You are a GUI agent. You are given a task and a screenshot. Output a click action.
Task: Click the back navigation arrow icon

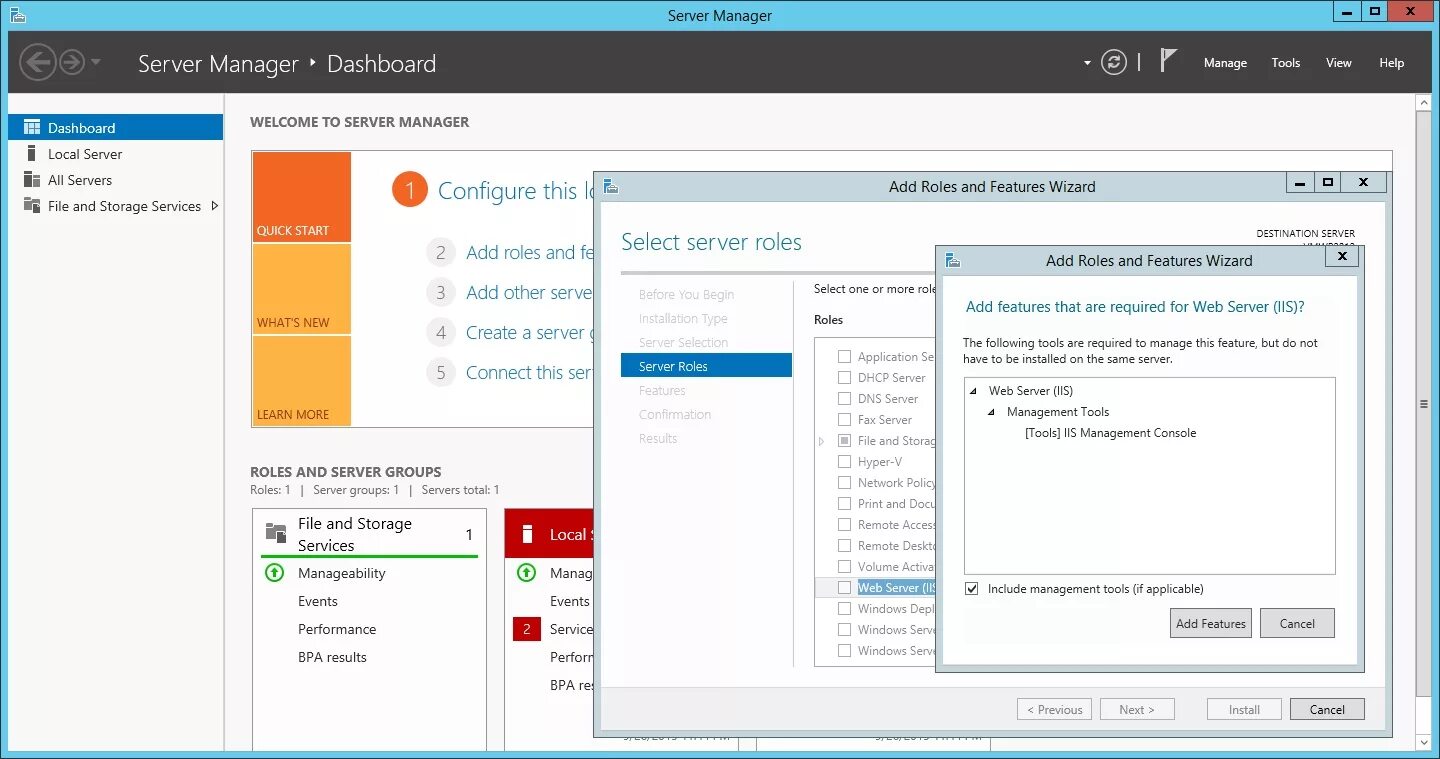pyautogui.click(x=37, y=63)
